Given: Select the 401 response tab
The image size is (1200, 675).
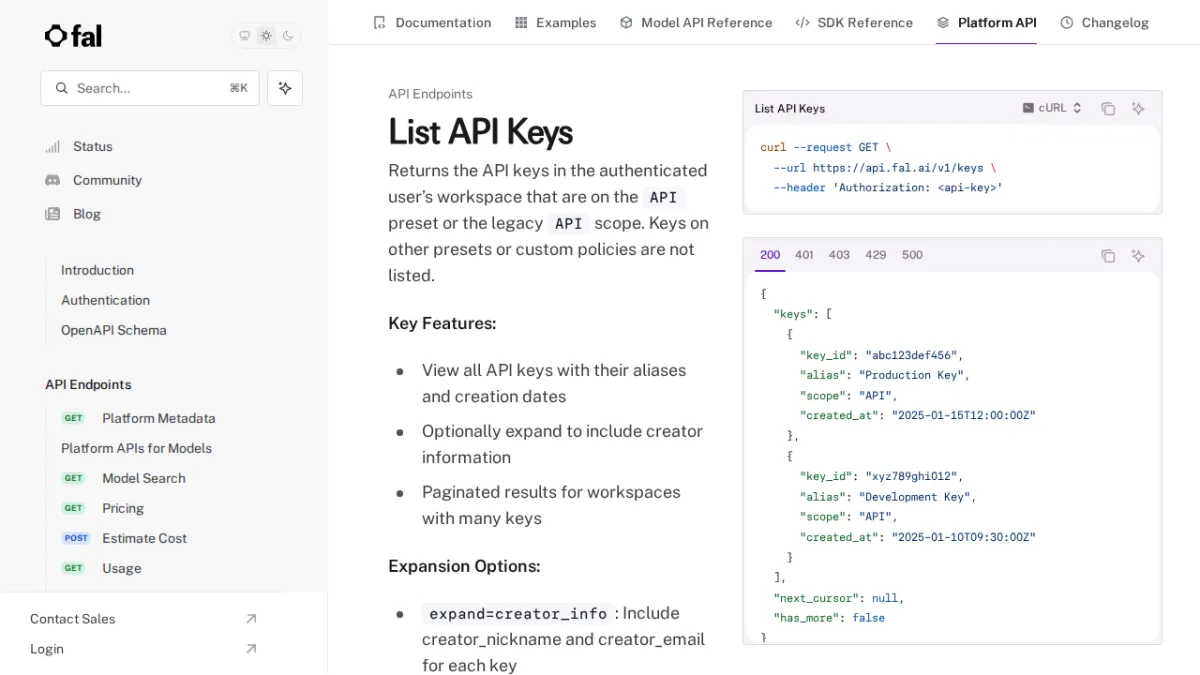Looking at the screenshot, I should point(804,255).
